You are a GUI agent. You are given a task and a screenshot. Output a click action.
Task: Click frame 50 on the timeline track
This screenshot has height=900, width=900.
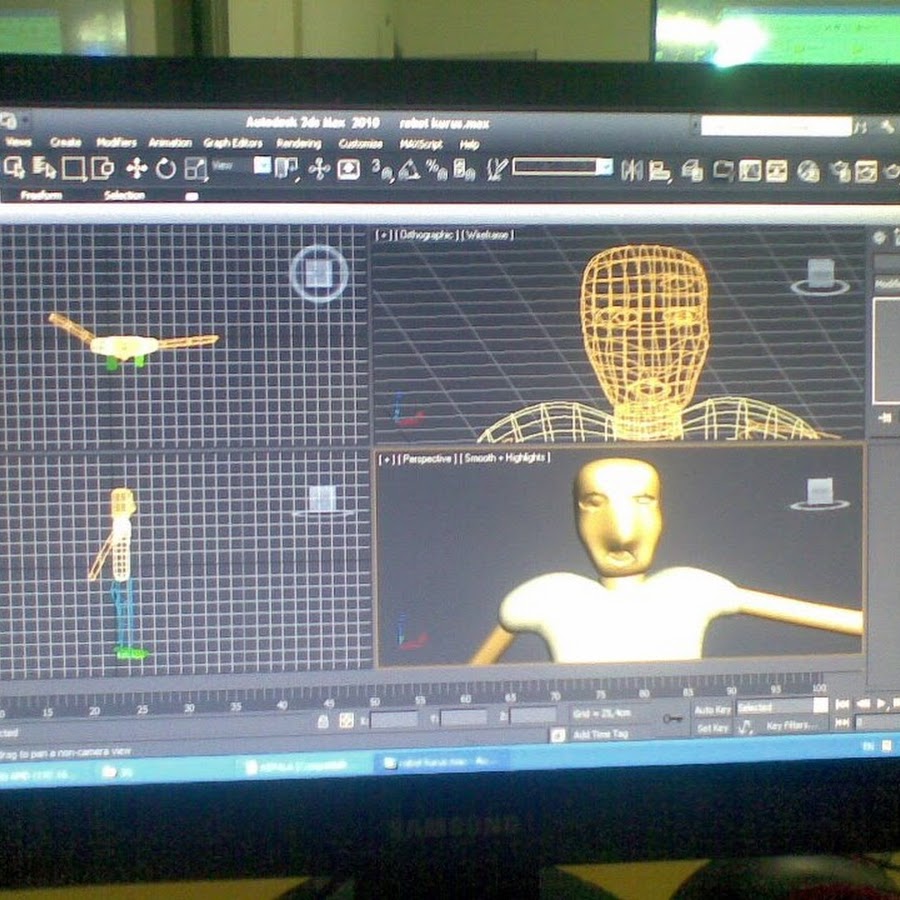374,704
